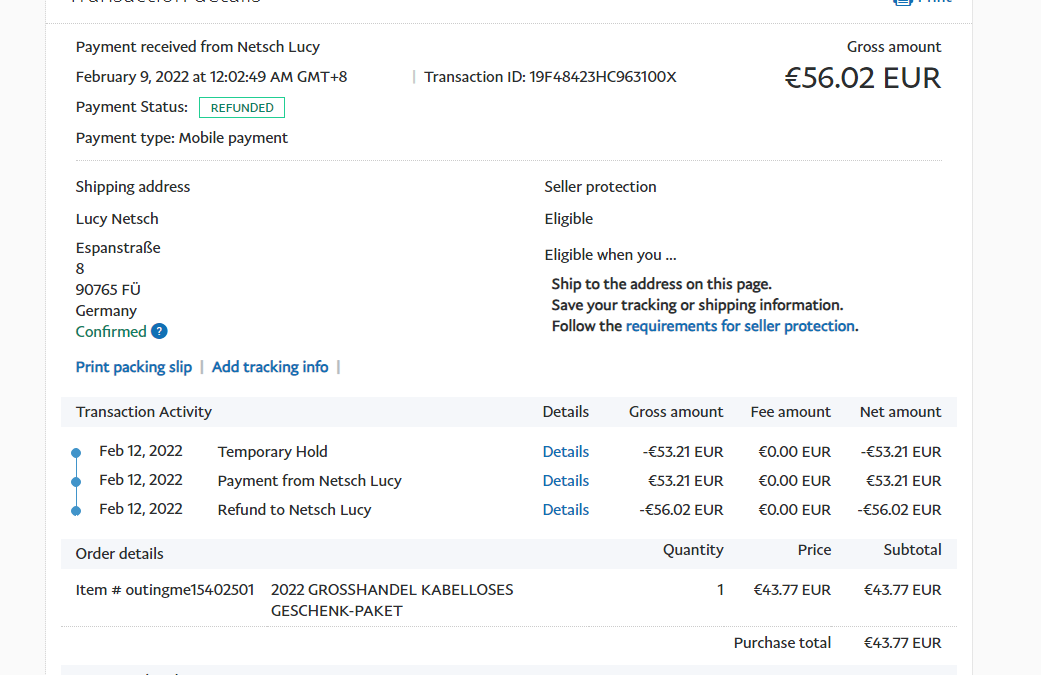The height and width of the screenshot is (675, 1041).
Task: Select item number outingme15402501
Action: click(165, 590)
